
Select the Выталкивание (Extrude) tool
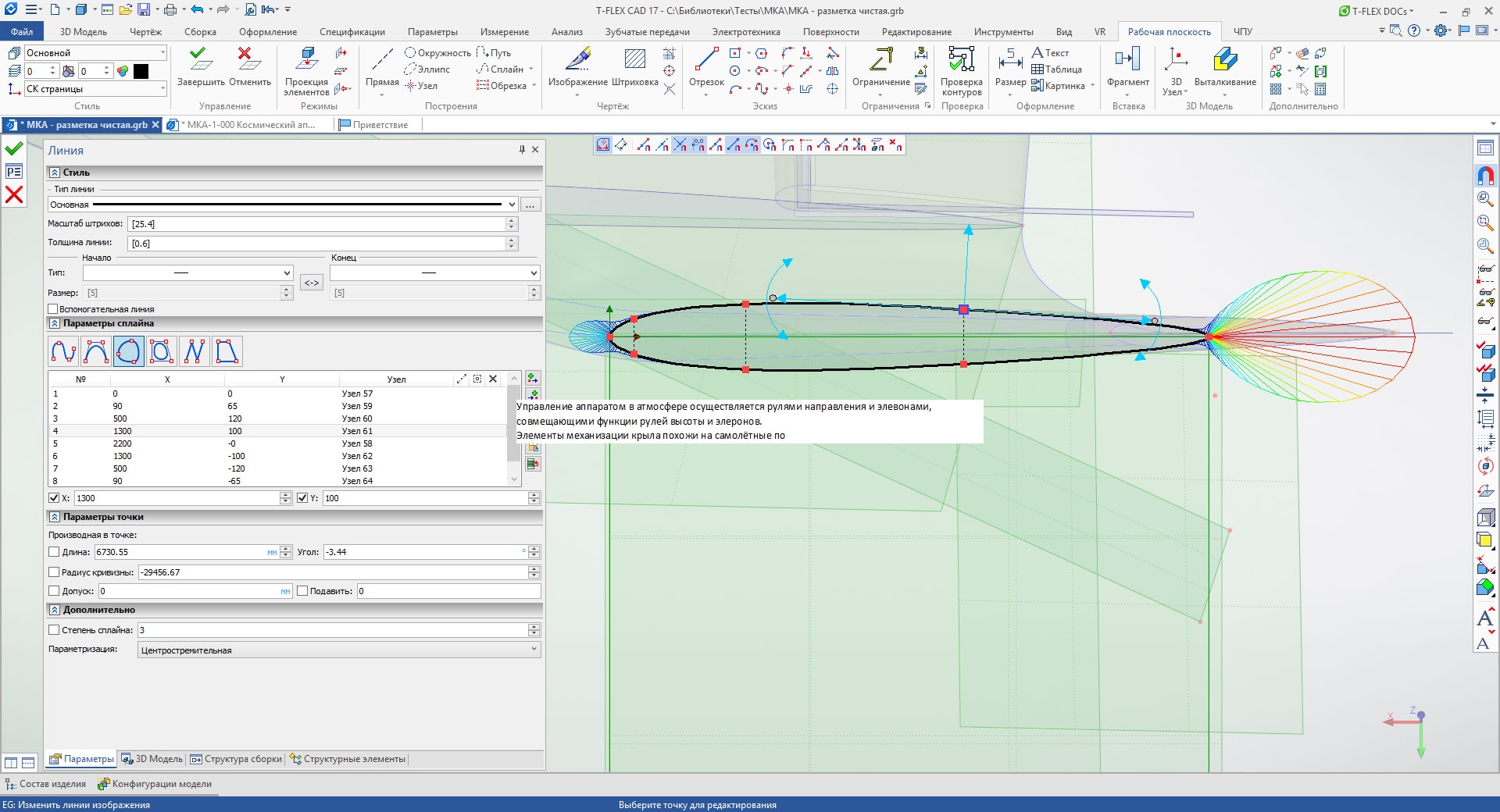1224,61
